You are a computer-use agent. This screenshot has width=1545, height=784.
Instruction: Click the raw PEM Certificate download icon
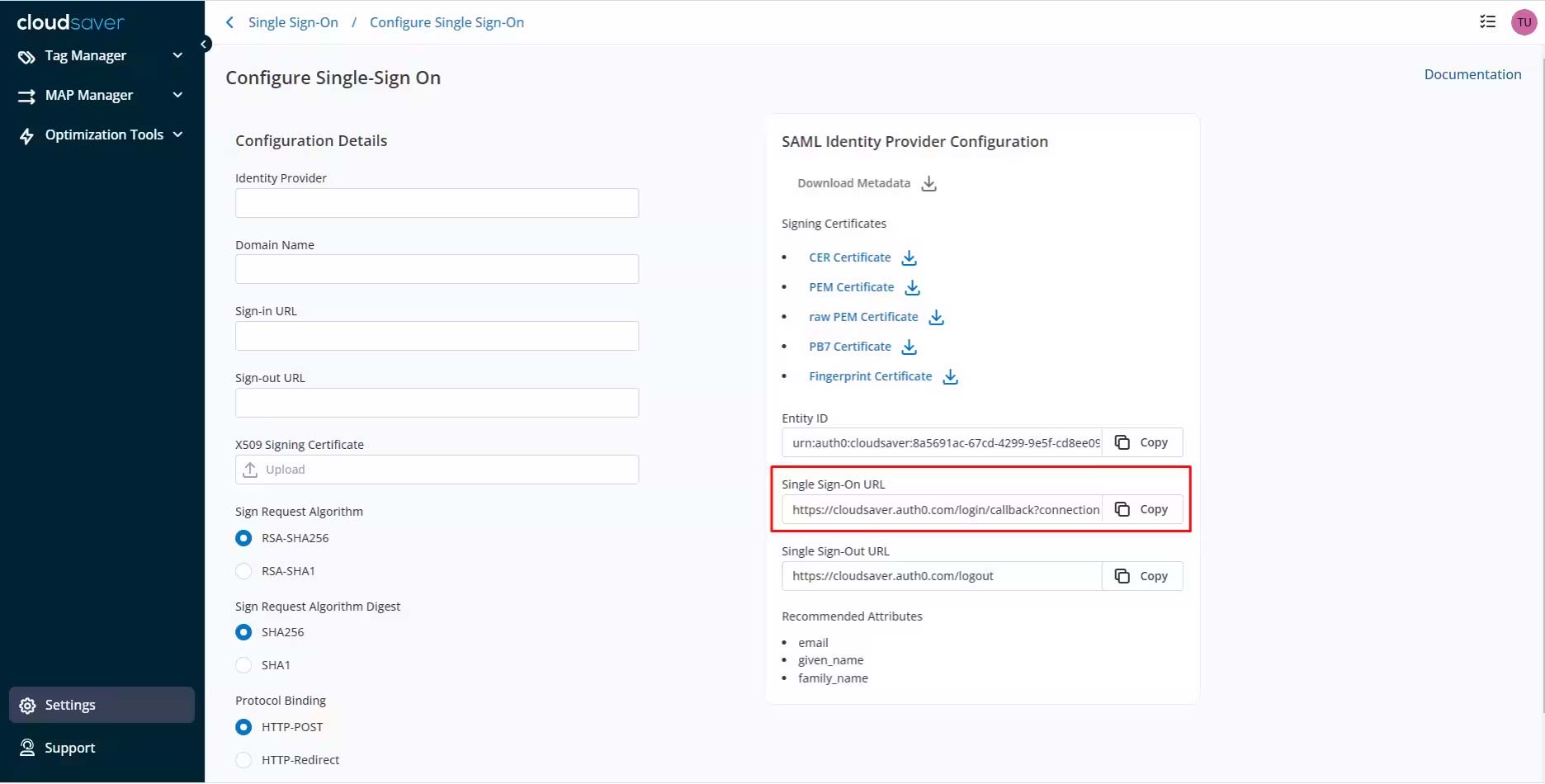pyautogui.click(x=936, y=318)
